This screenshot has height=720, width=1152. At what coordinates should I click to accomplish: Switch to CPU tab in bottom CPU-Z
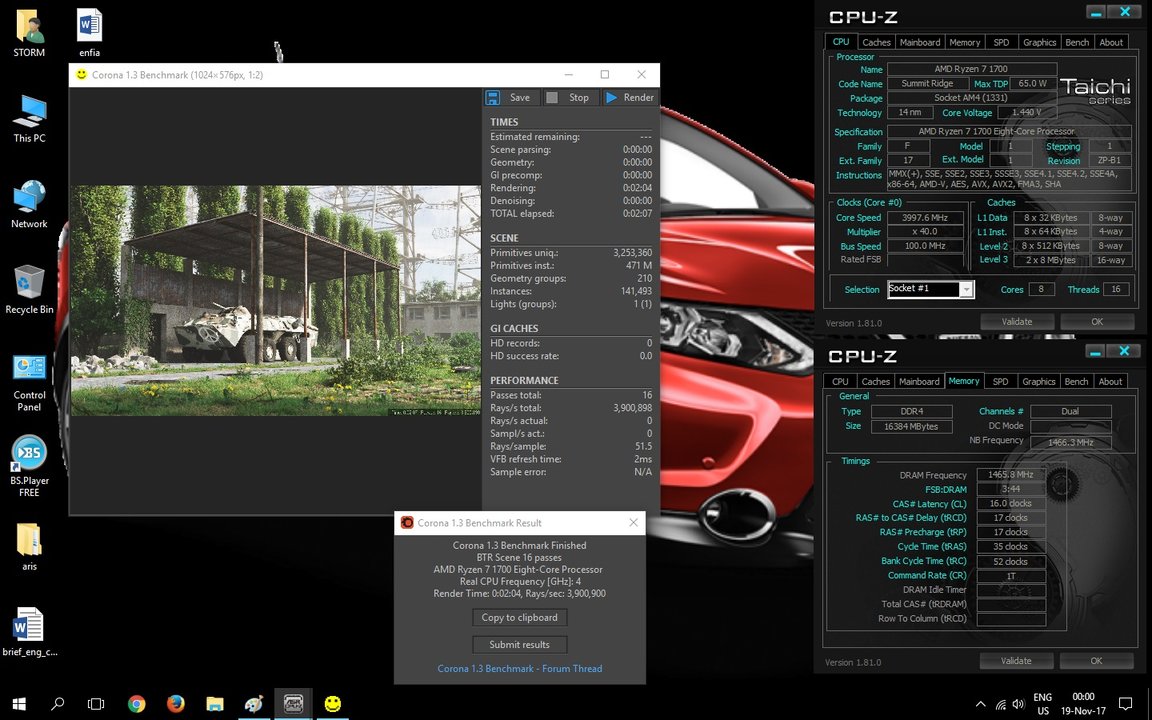[x=840, y=382]
